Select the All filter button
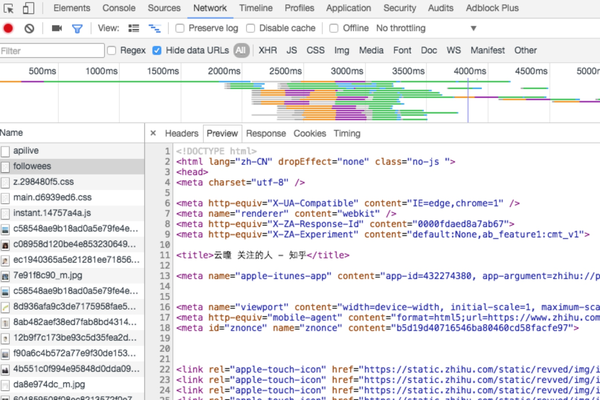Viewport: 600px width, 400px height. tap(241, 50)
